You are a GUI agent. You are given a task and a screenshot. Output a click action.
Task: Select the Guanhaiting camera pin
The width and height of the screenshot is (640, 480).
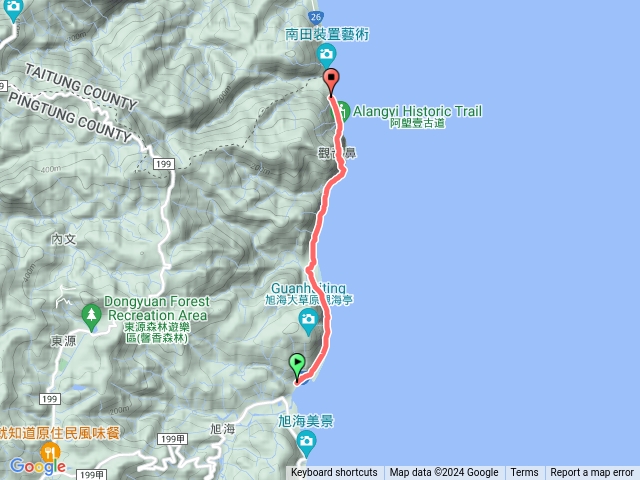coord(309,321)
